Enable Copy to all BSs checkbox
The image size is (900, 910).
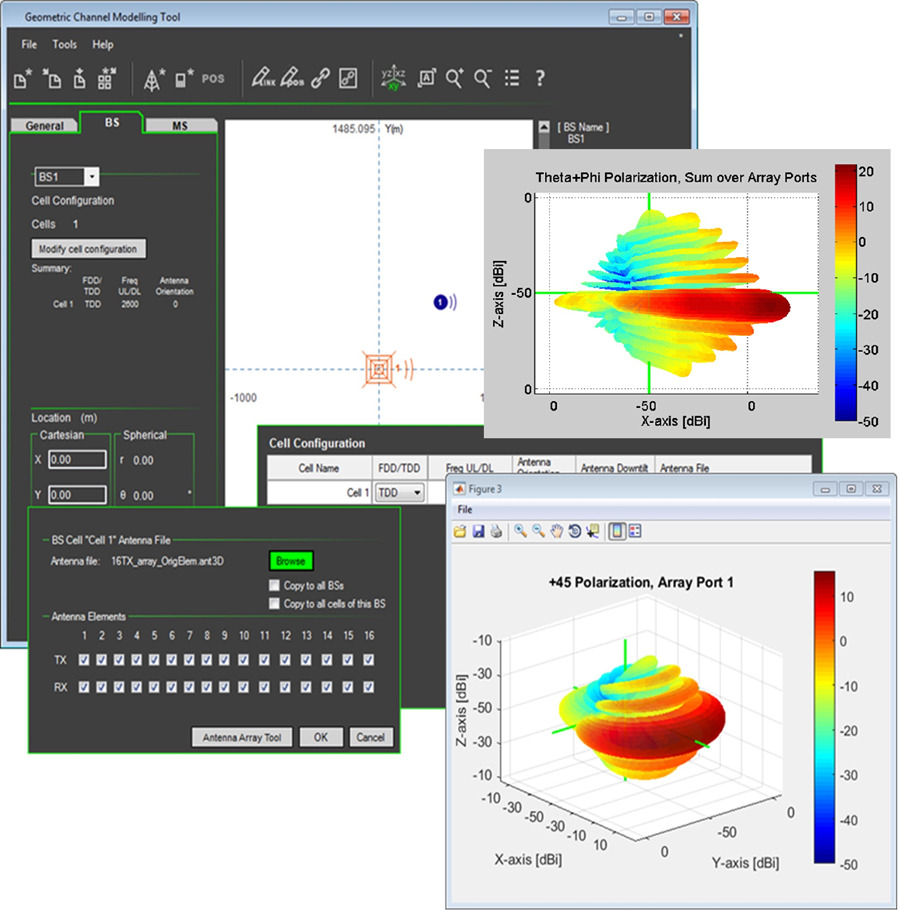coord(274,585)
